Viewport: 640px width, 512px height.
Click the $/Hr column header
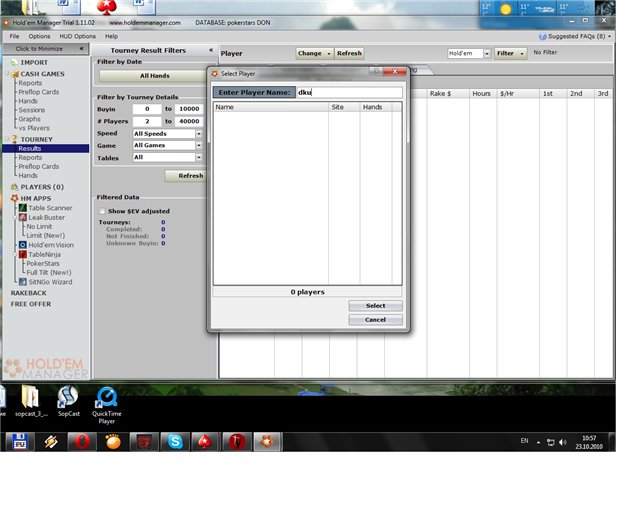(x=518, y=93)
